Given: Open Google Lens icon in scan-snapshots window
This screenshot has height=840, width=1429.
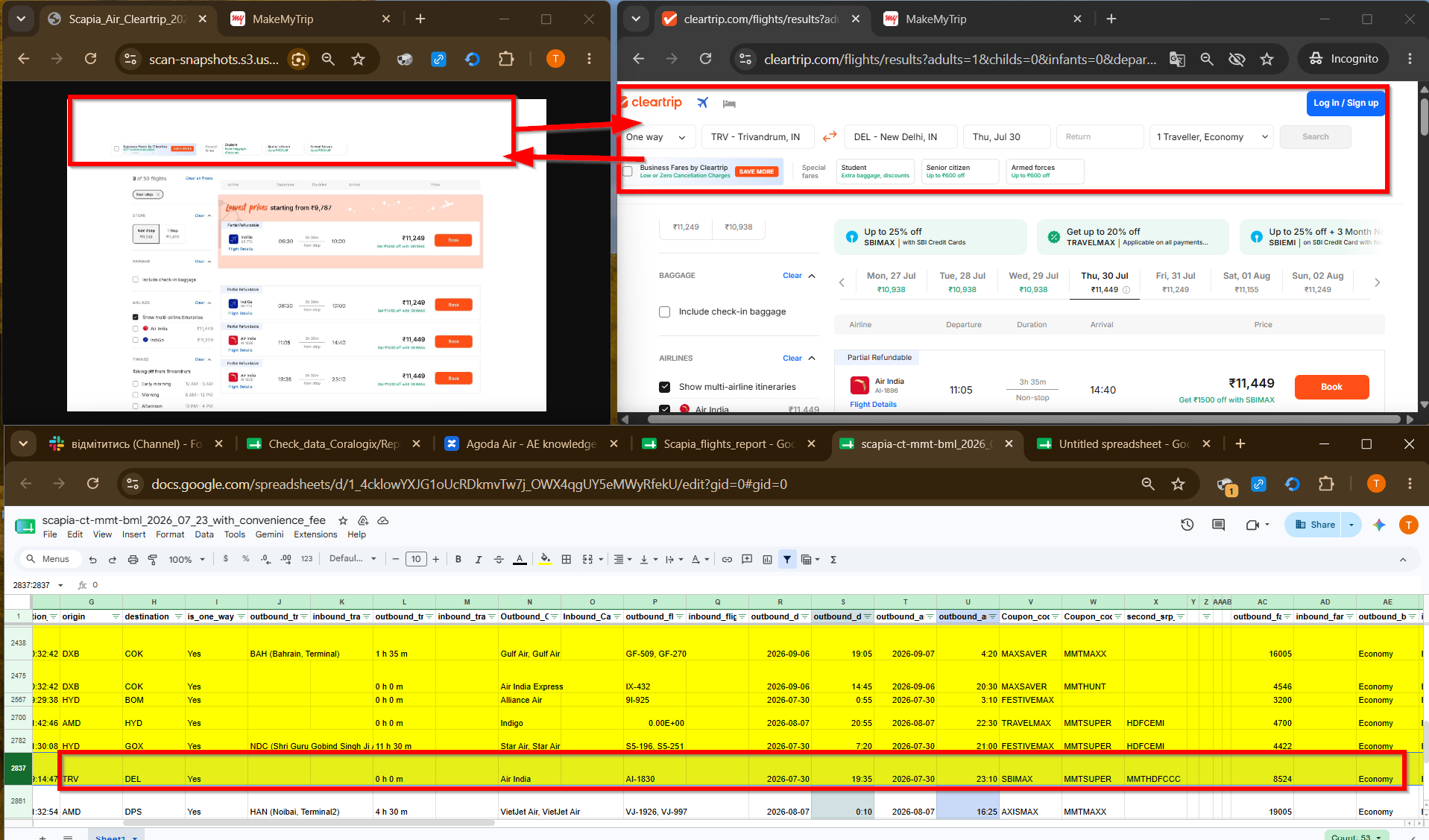Looking at the screenshot, I should pyautogui.click(x=299, y=59).
